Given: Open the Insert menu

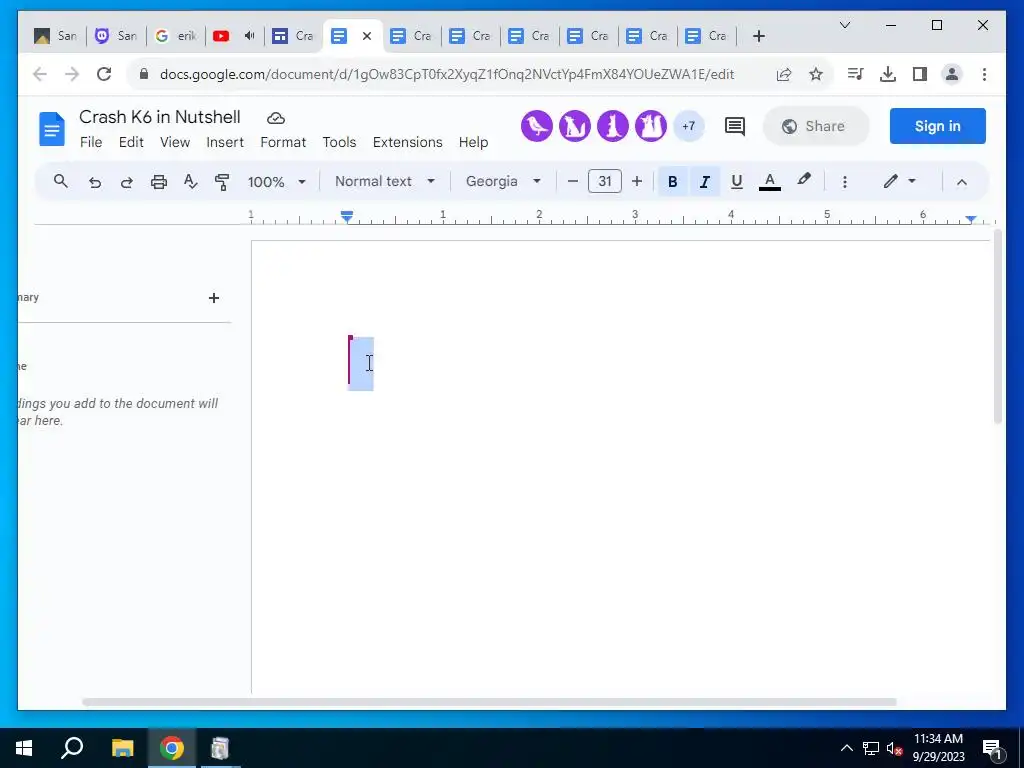Looking at the screenshot, I should 225,142.
